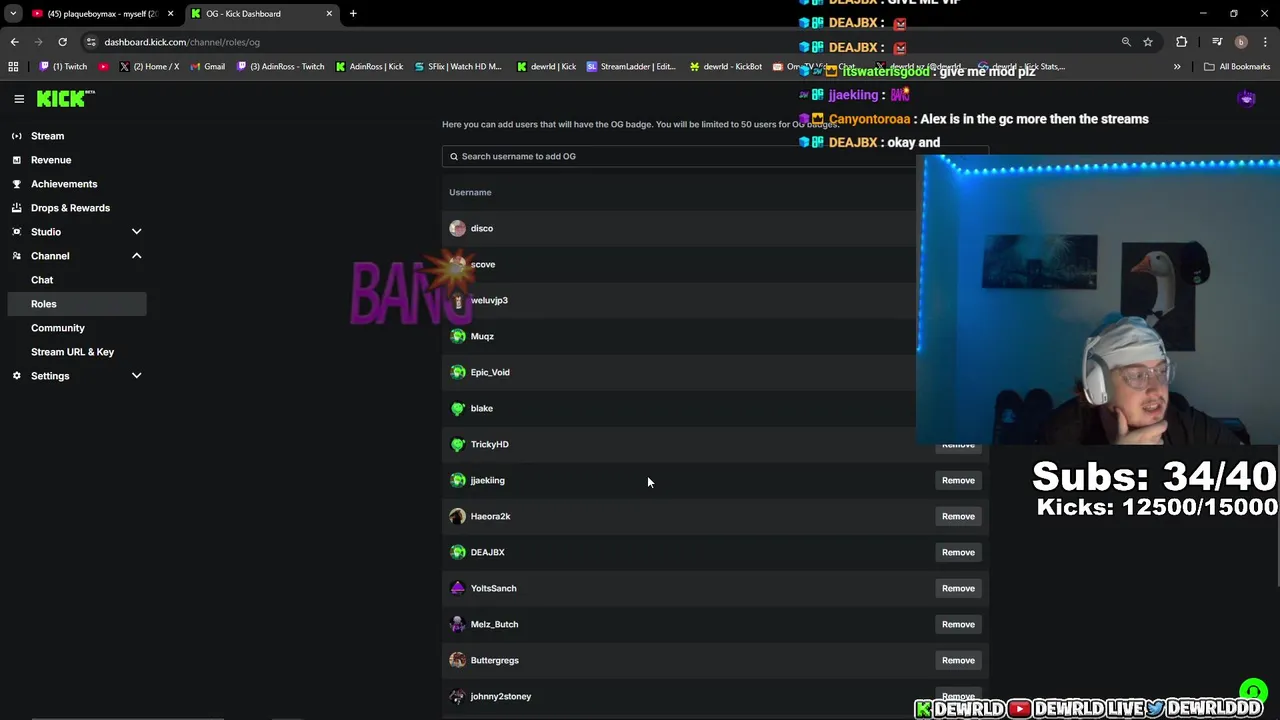Screen dimensions: 1280x720
Task: Open the YouTube icon bookmark
Action: click(x=103, y=67)
